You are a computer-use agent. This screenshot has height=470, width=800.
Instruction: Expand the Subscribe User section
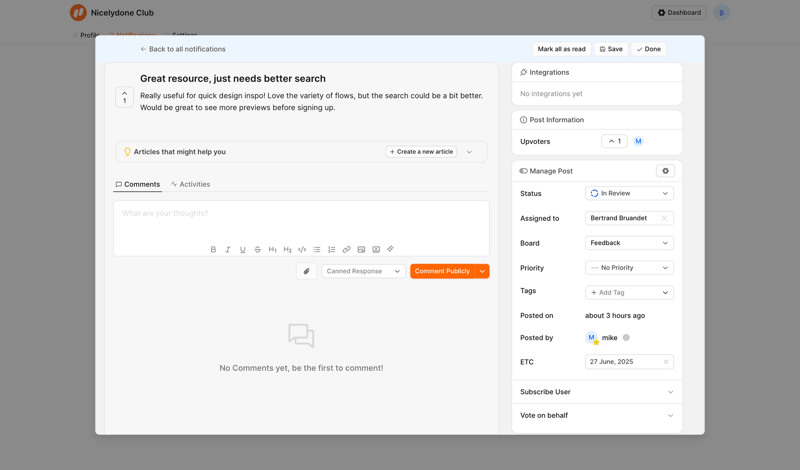tap(596, 392)
